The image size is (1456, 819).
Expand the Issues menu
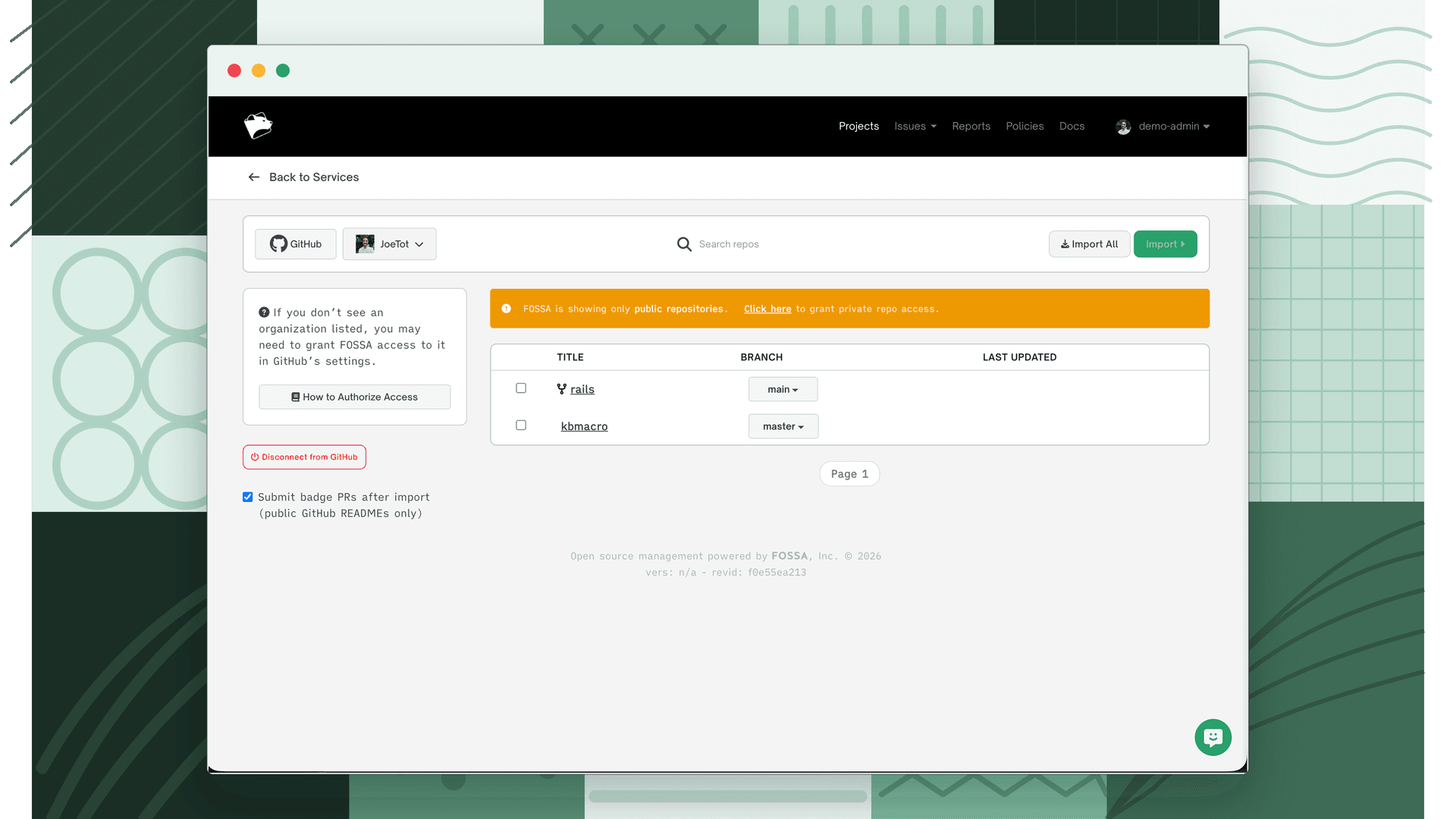point(915,126)
